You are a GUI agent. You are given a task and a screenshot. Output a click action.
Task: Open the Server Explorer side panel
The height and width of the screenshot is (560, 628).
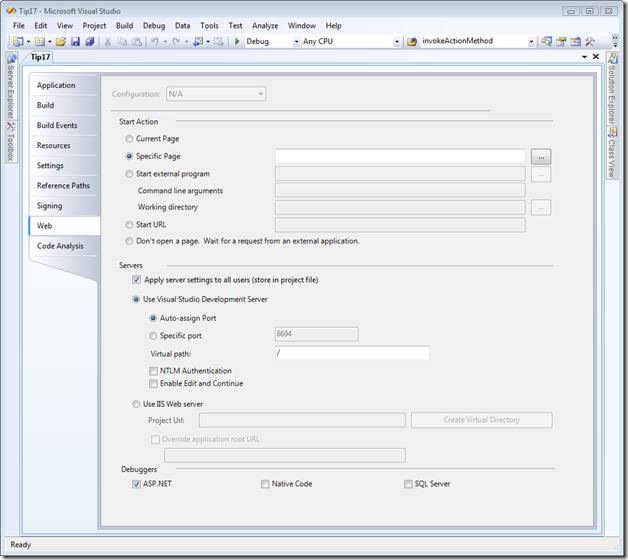tap(11, 87)
